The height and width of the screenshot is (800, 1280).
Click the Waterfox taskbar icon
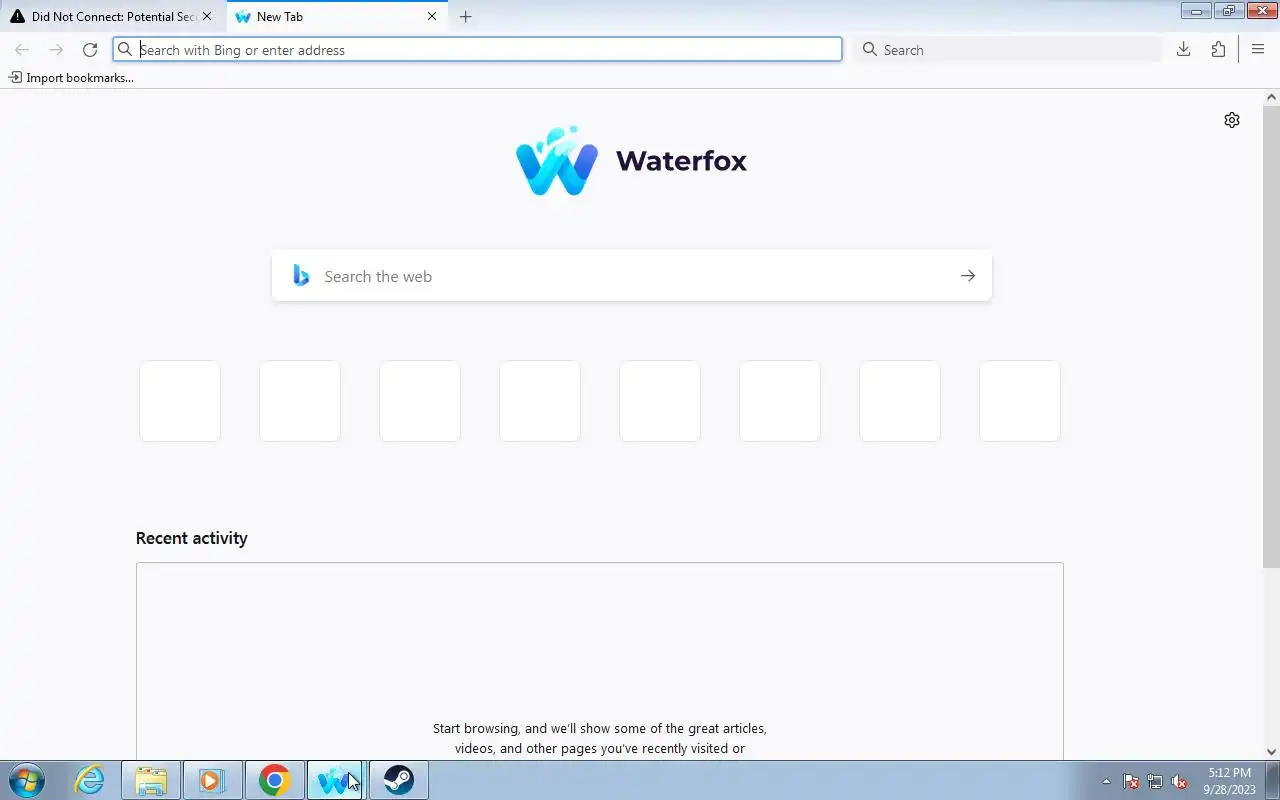[335, 780]
